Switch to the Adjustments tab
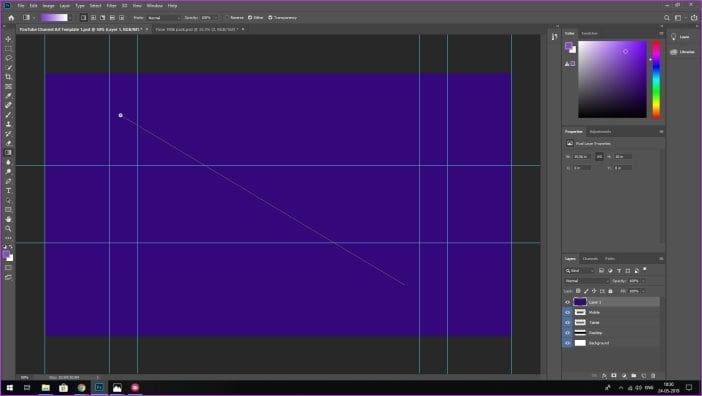 (x=600, y=132)
